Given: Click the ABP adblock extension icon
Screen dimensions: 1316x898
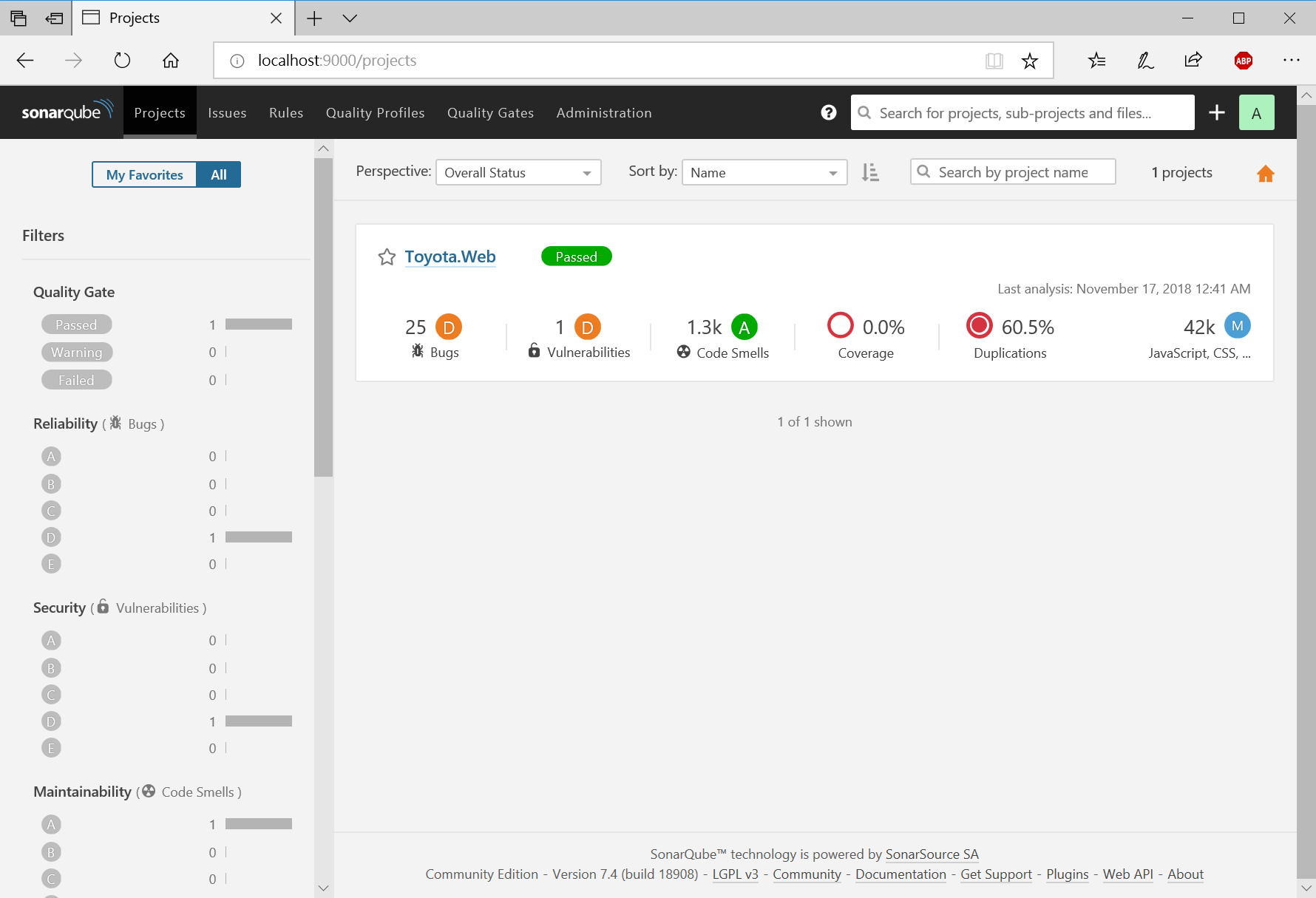Looking at the screenshot, I should point(1244,61).
